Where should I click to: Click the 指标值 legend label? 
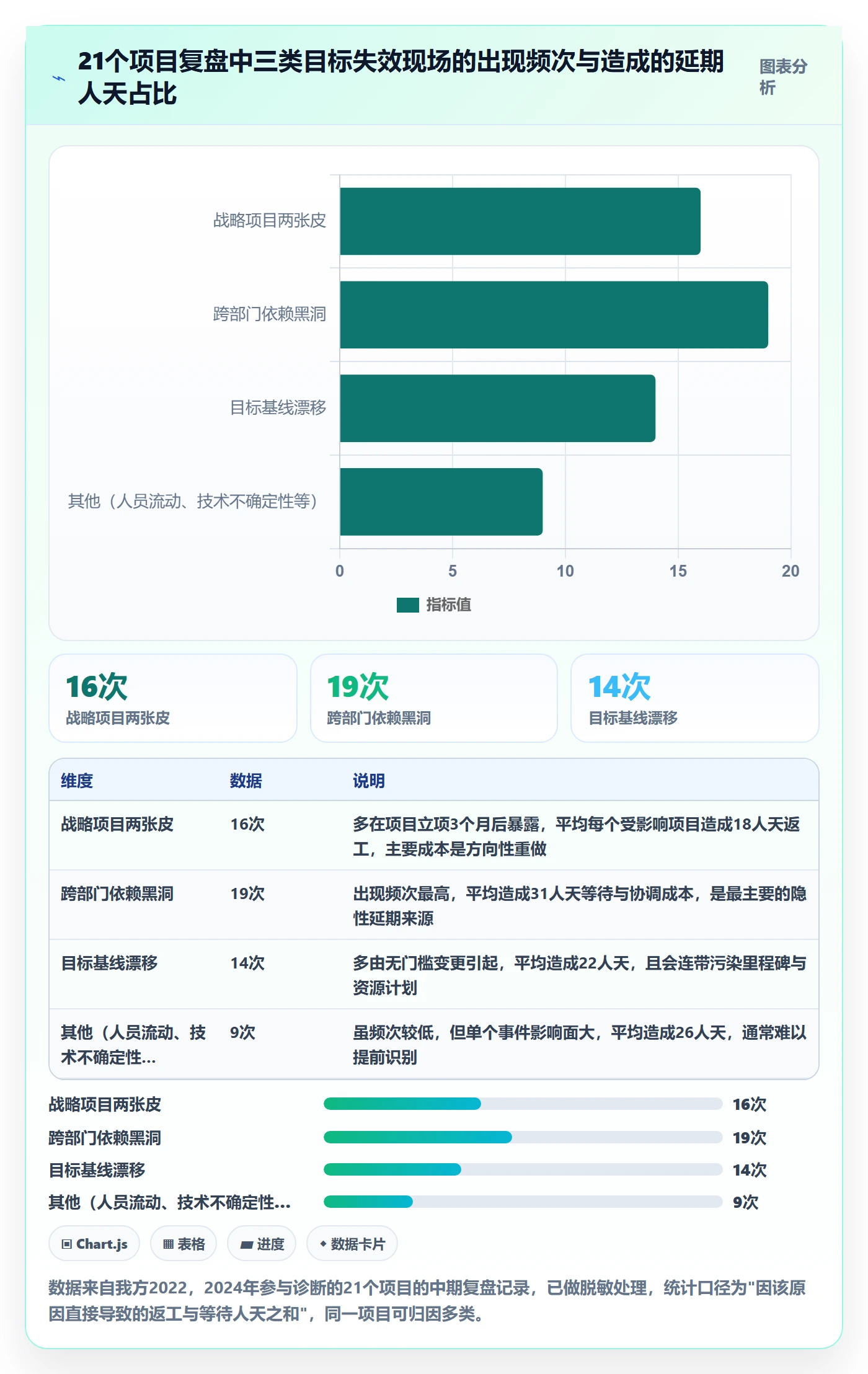coord(449,605)
